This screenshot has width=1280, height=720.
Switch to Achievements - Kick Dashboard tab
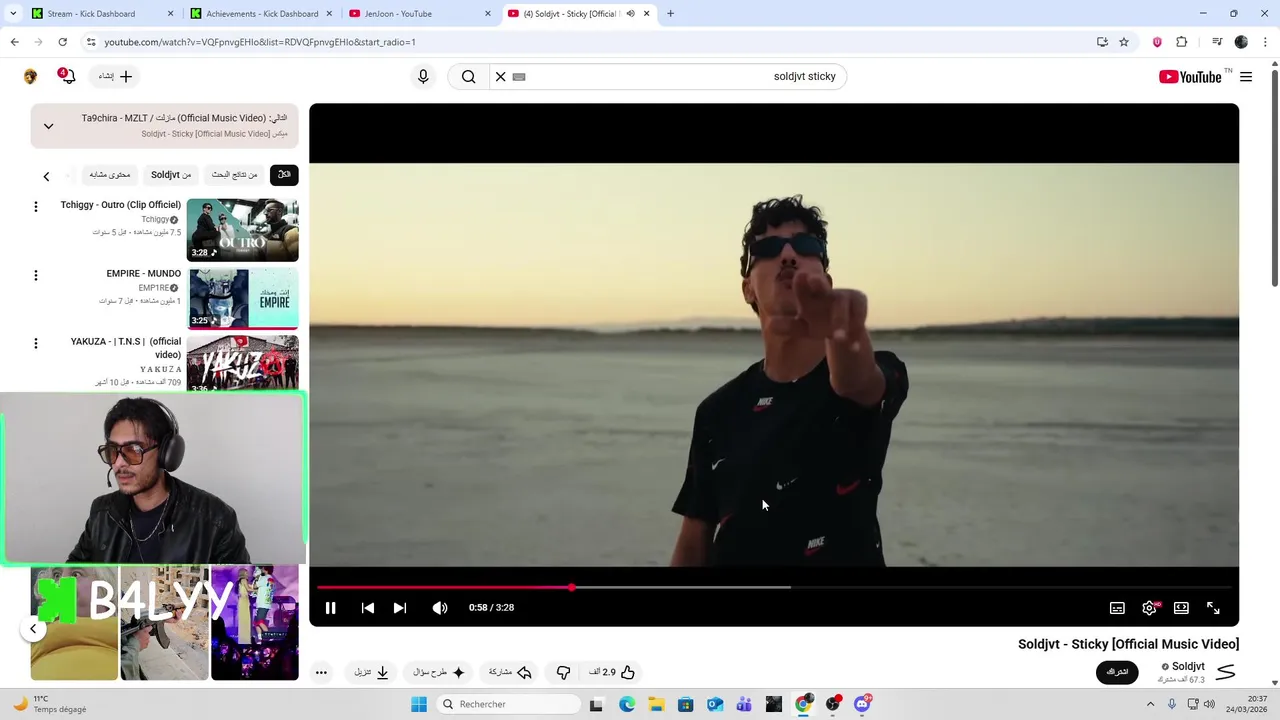[262, 14]
